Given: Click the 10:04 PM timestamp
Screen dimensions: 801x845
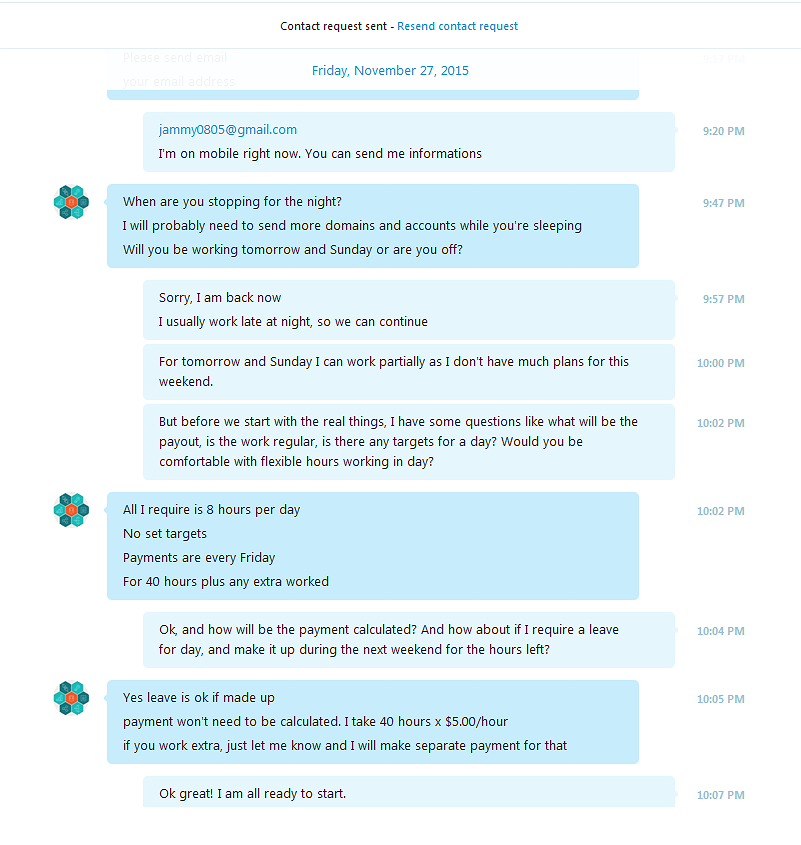Looking at the screenshot, I should click(721, 631).
